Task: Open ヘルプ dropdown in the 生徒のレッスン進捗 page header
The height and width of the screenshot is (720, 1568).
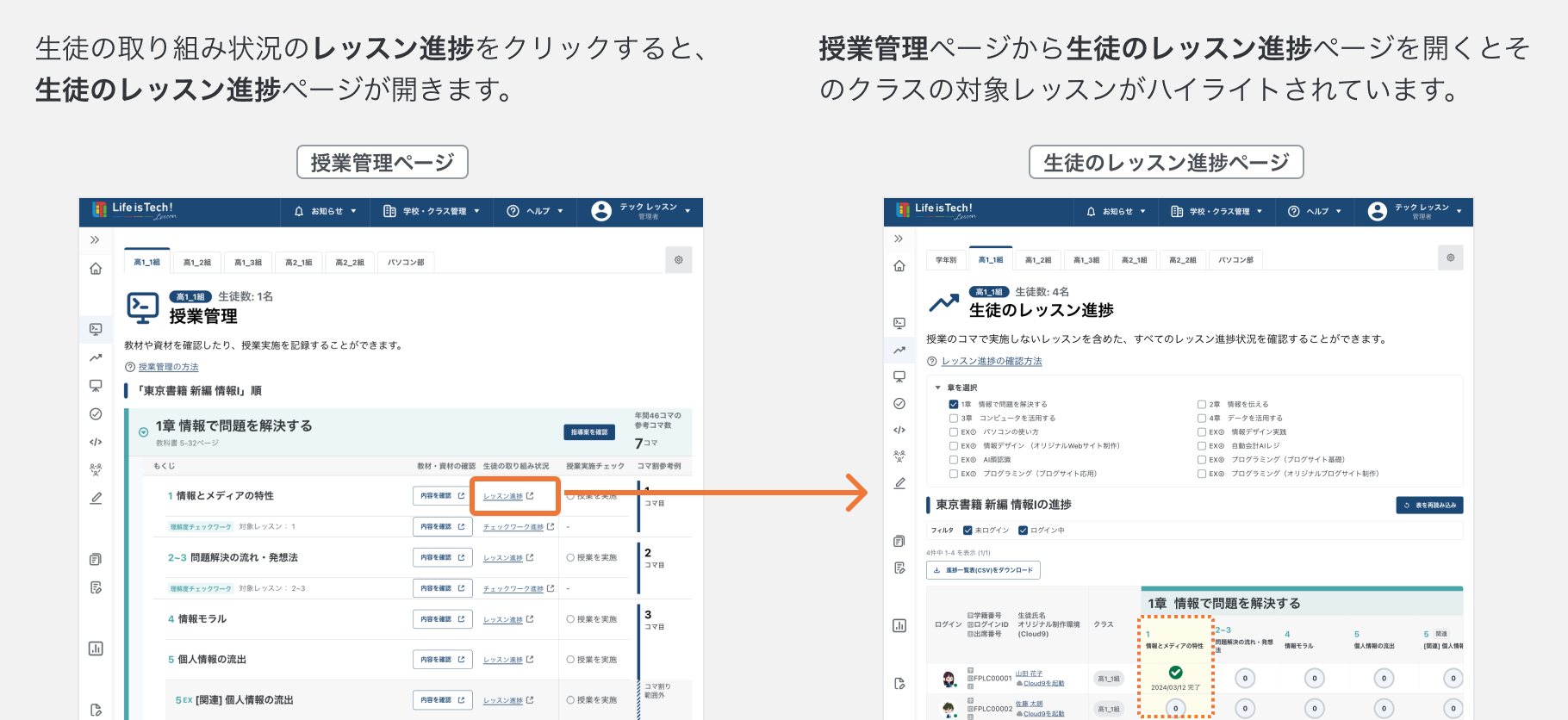Action: [1315, 211]
